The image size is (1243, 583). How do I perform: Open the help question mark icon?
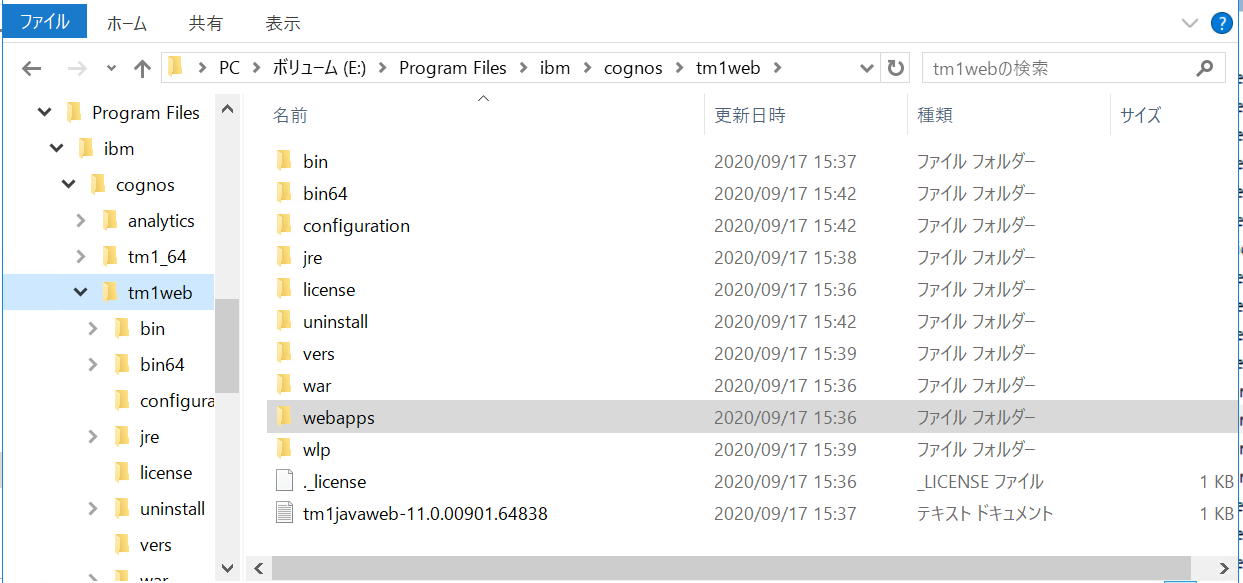pyautogui.click(x=1220, y=23)
